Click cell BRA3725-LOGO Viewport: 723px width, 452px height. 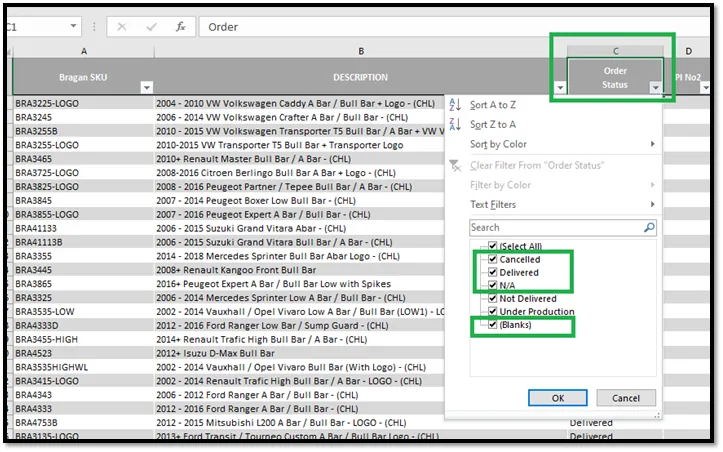tap(83, 172)
